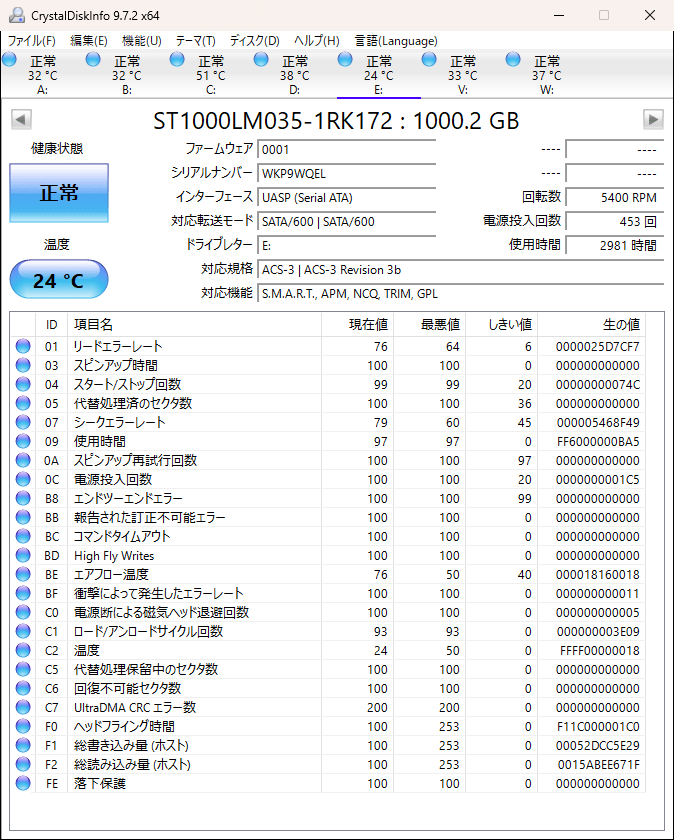Switch to drive D: tab at 38 °C
This screenshot has height=840, width=674.
pyautogui.click(x=294, y=75)
